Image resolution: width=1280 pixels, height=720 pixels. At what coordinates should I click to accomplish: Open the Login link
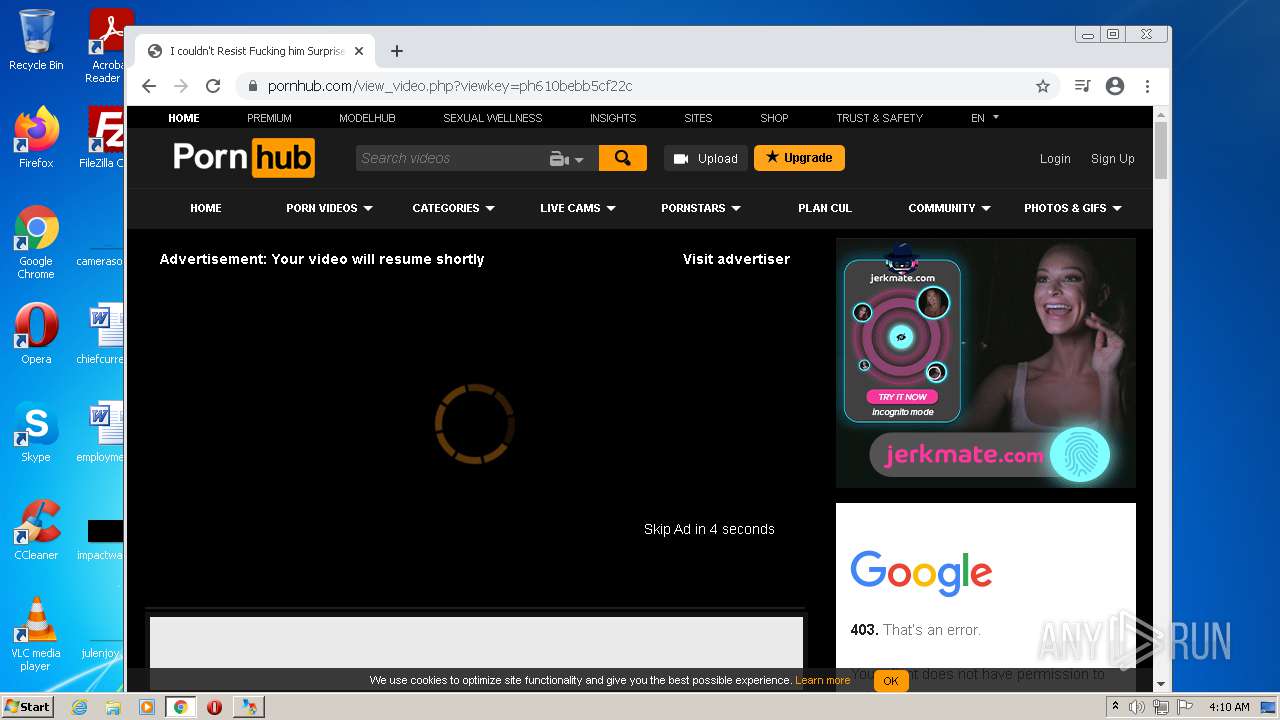point(1055,159)
